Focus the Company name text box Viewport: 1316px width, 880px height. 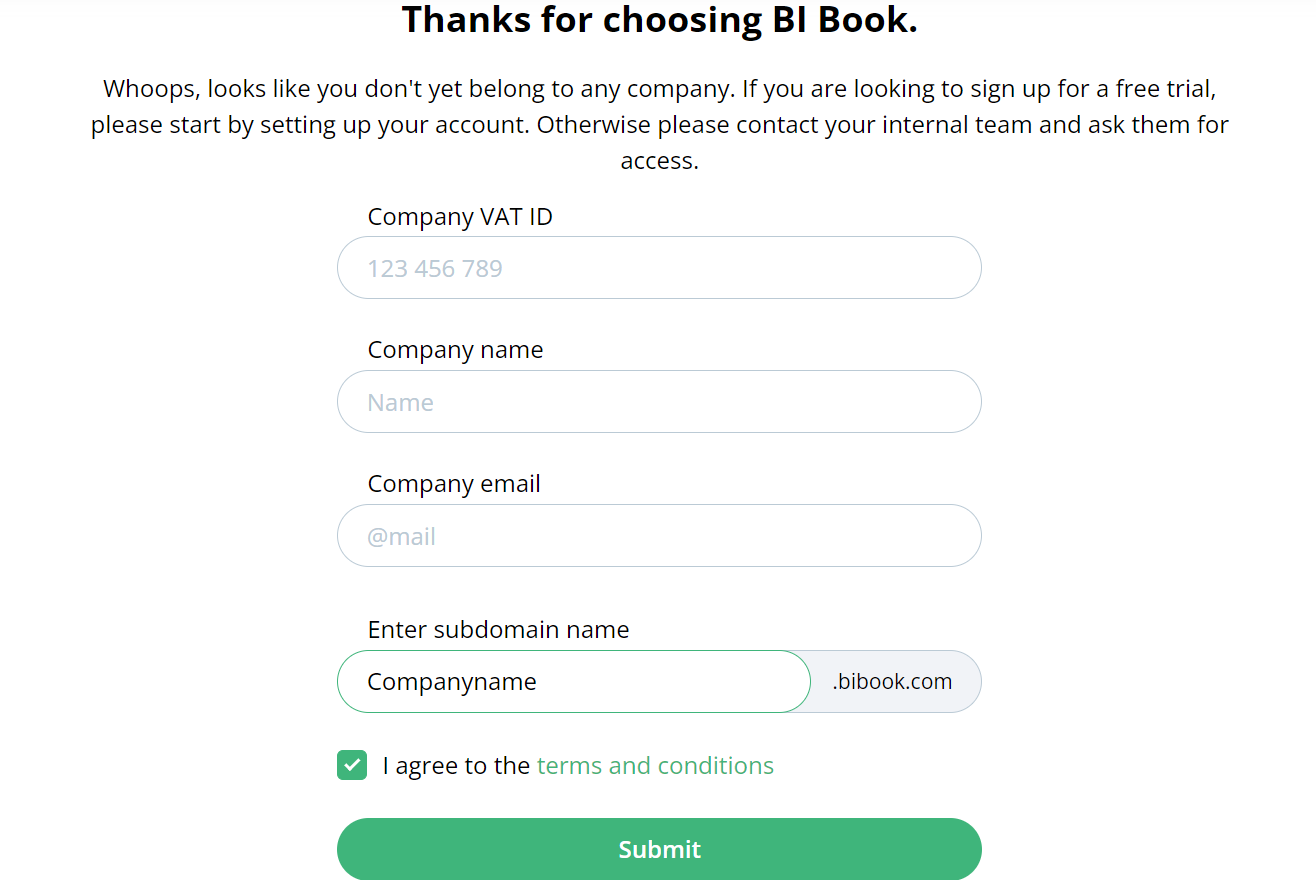(x=658, y=402)
